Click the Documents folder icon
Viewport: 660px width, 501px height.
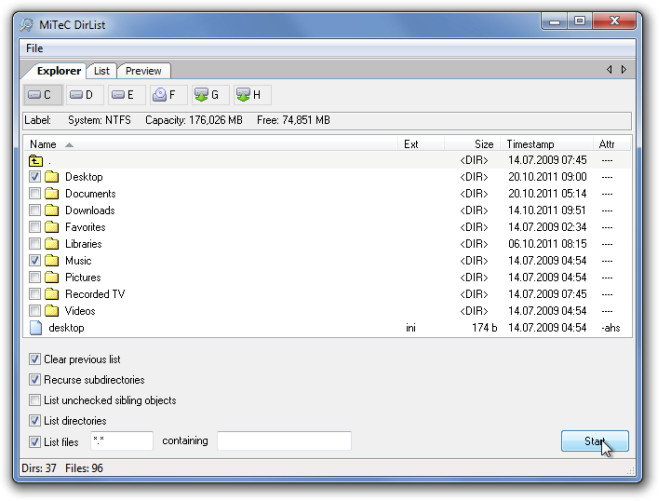pos(52,194)
